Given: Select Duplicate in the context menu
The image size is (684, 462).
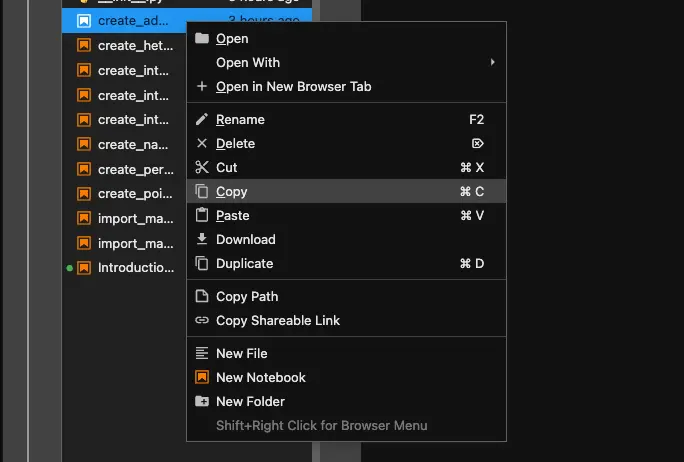Looking at the screenshot, I should (x=244, y=264).
